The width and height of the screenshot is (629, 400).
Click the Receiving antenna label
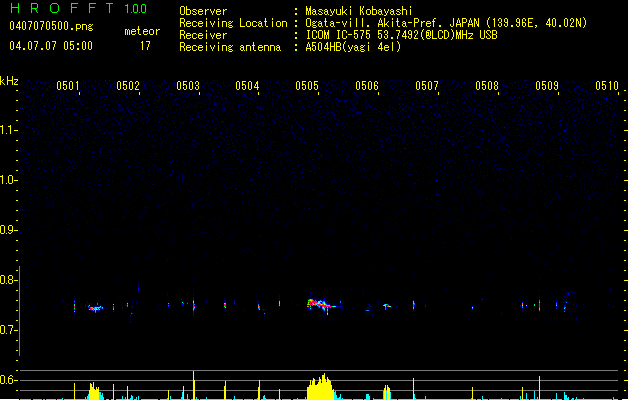(x=230, y=47)
